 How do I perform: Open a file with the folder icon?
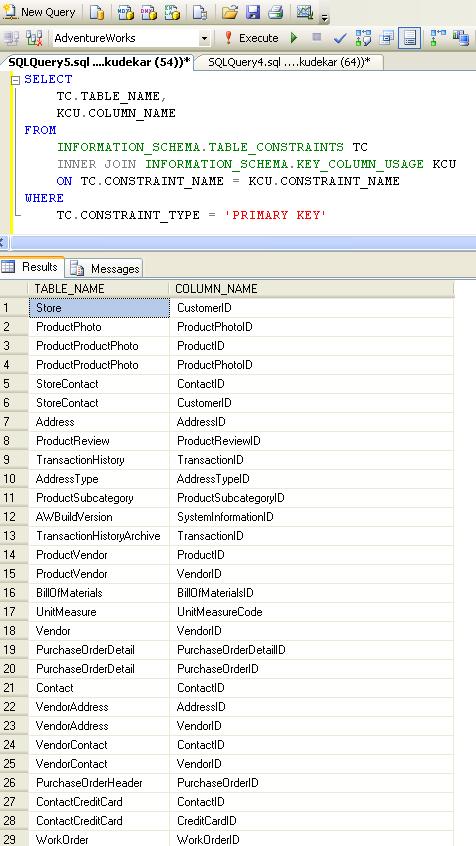(230, 12)
